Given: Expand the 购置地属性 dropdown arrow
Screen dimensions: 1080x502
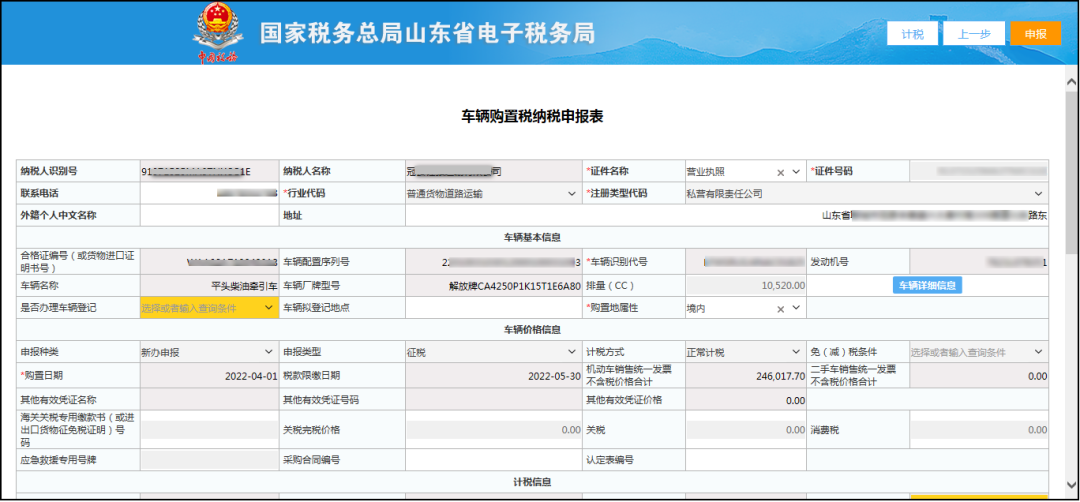Looking at the screenshot, I should [796, 308].
